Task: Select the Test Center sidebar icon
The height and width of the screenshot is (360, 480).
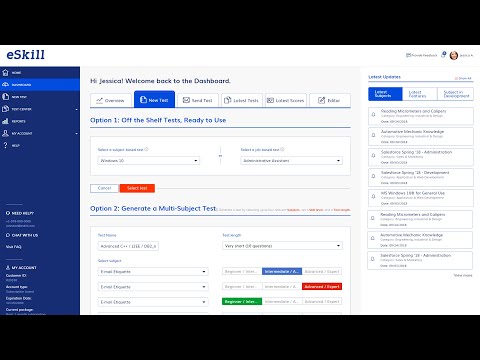Action: click(x=5, y=109)
